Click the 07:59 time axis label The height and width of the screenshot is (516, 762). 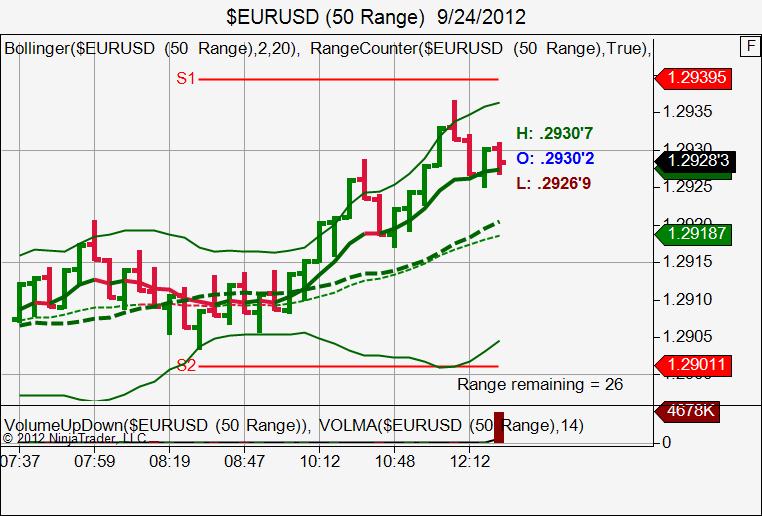tap(95, 461)
